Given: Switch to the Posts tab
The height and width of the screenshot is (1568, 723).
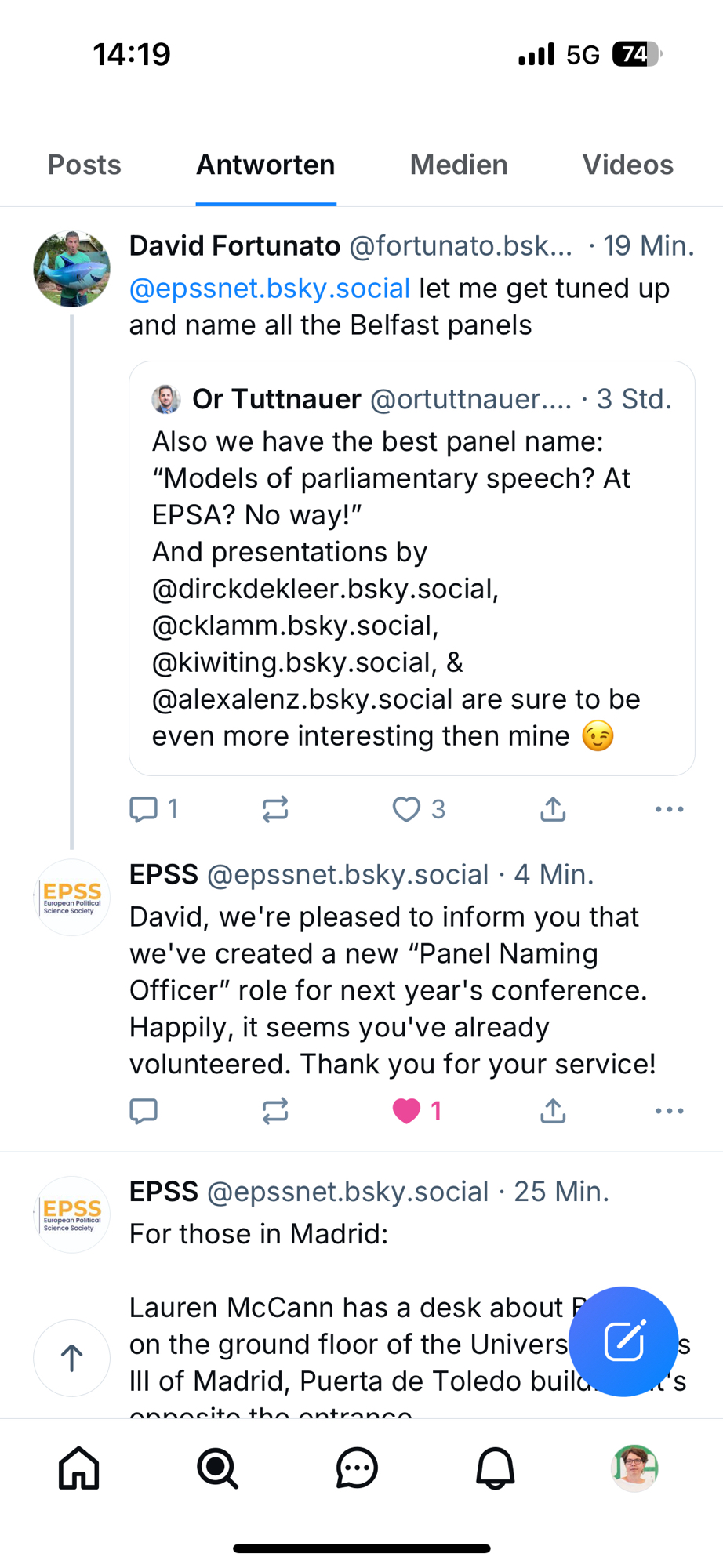Looking at the screenshot, I should (85, 165).
